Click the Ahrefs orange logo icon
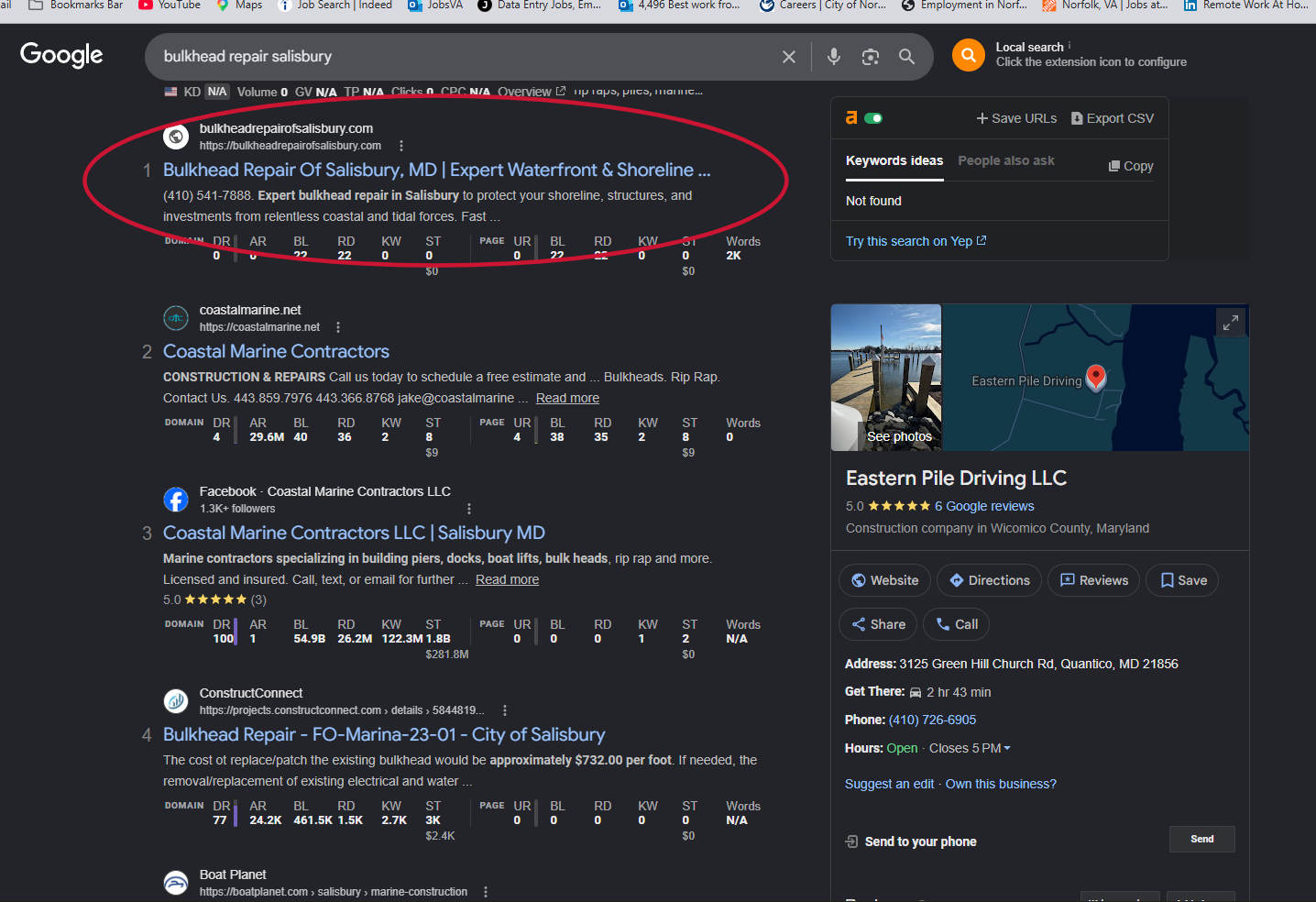Image resolution: width=1316 pixels, height=902 pixels. pos(851,118)
